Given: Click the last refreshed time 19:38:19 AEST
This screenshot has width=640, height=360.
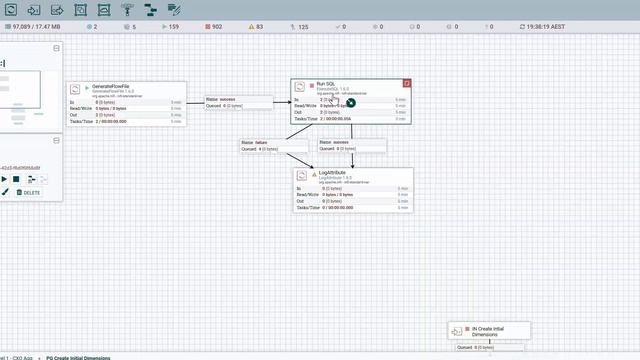Looking at the screenshot, I should coord(542,27).
